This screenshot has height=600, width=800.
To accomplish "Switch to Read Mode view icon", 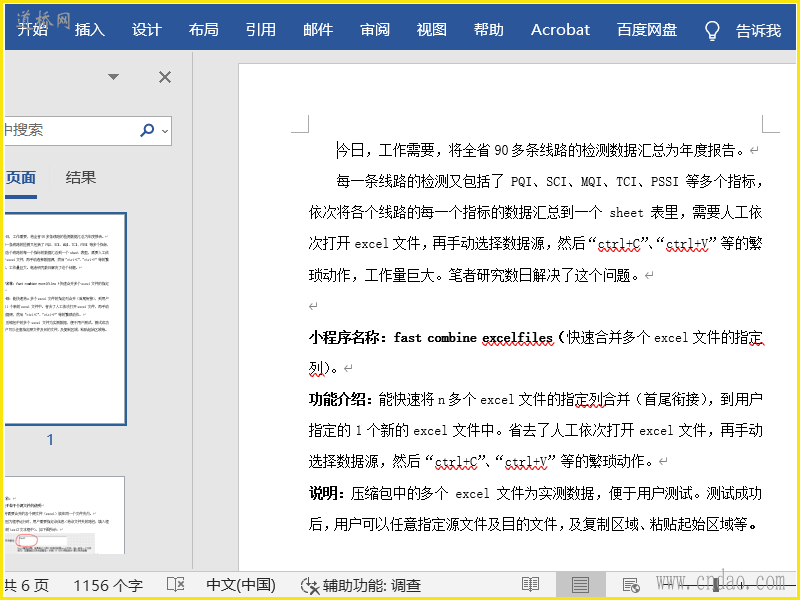I will tap(530, 585).
